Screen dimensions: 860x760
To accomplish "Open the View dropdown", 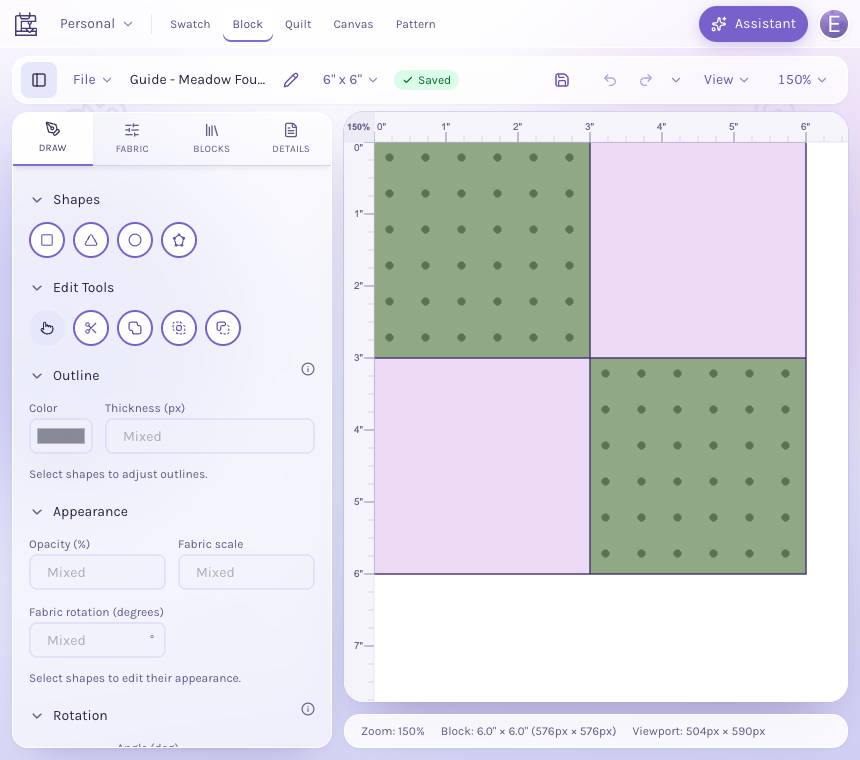I will (x=726, y=80).
